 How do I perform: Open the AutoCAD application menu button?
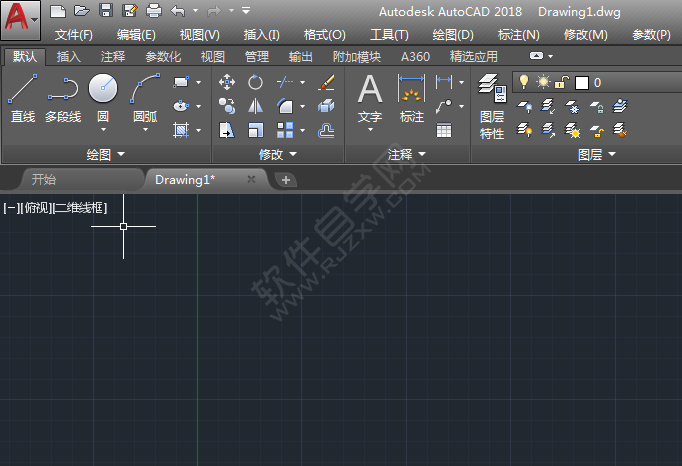click(x=21, y=20)
